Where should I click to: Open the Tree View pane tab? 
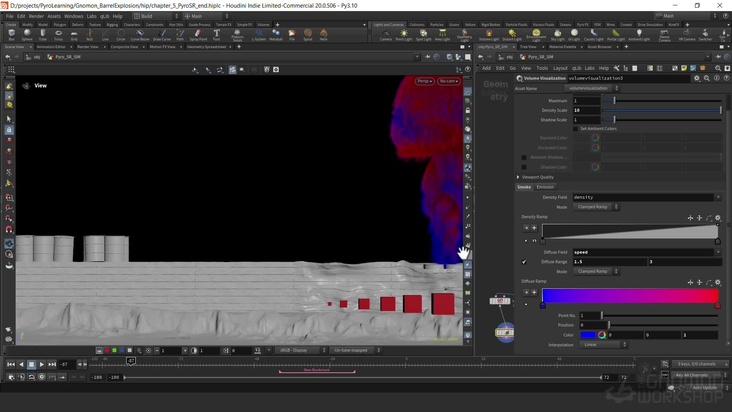point(528,47)
